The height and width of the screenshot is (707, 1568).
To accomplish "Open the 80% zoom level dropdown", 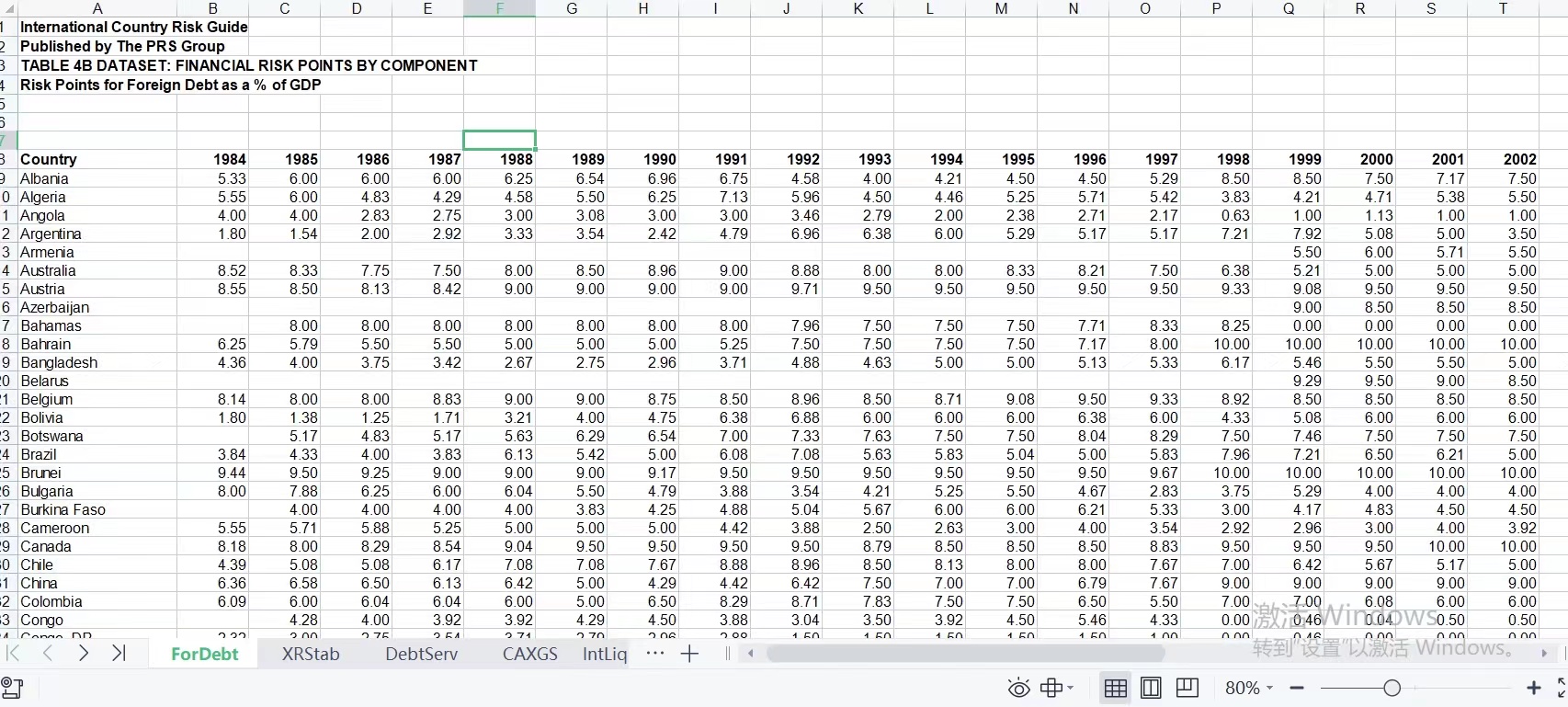I will click(1249, 688).
